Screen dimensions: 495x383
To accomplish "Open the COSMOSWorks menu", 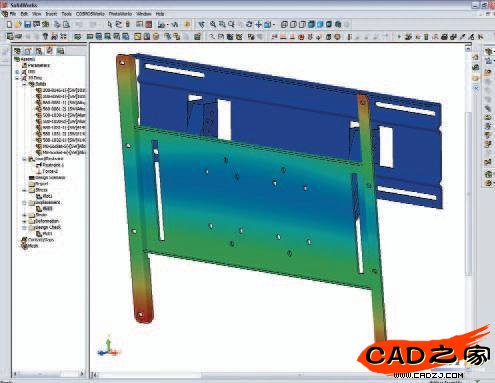I will pyautogui.click(x=90, y=14).
